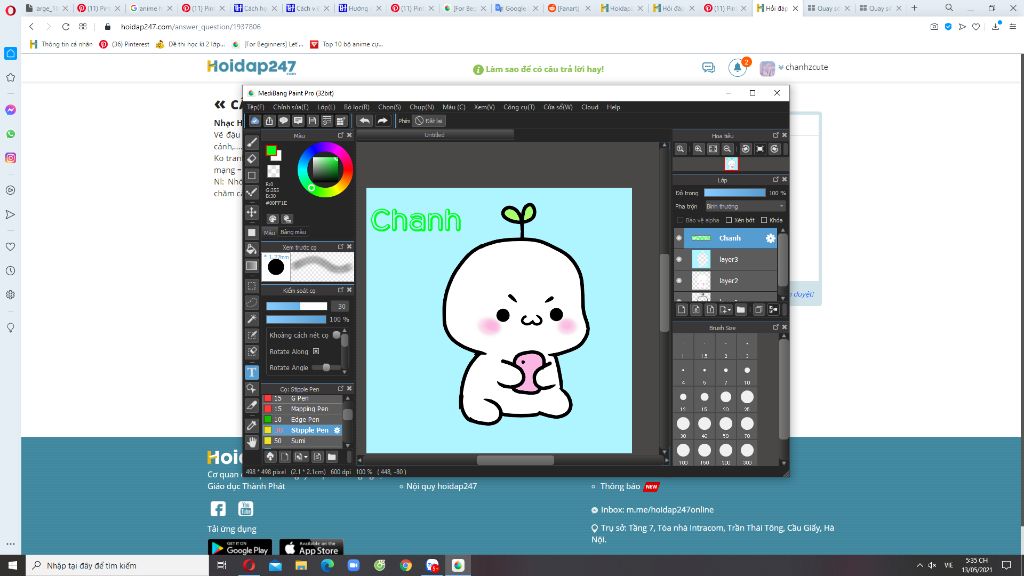
Task: Click the hoidap247 logo on the webpage
Action: (x=251, y=67)
